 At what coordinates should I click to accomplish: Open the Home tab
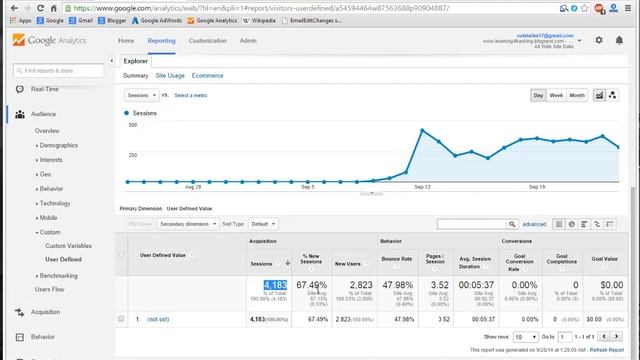coord(126,41)
